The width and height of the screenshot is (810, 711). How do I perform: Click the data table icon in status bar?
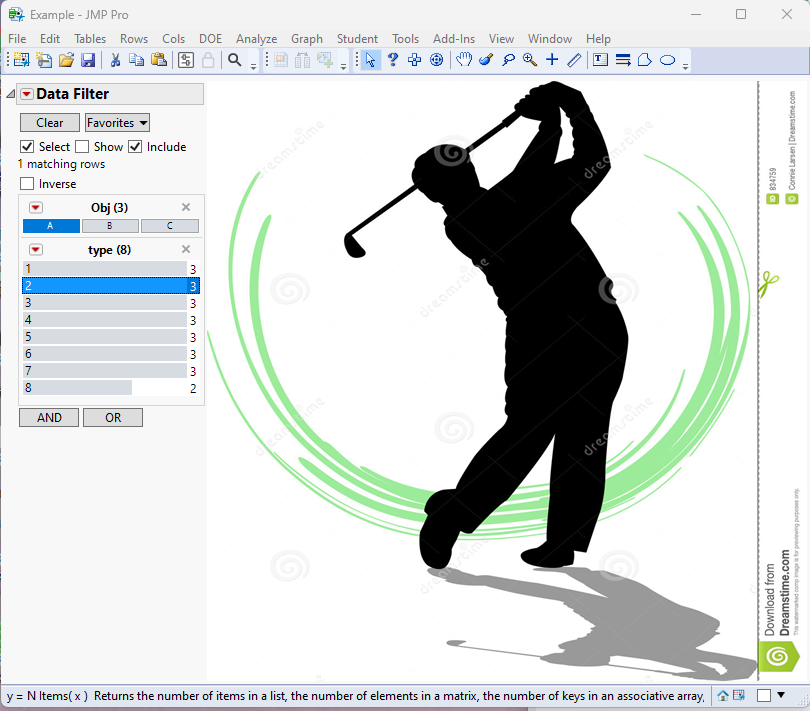click(x=739, y=695)
